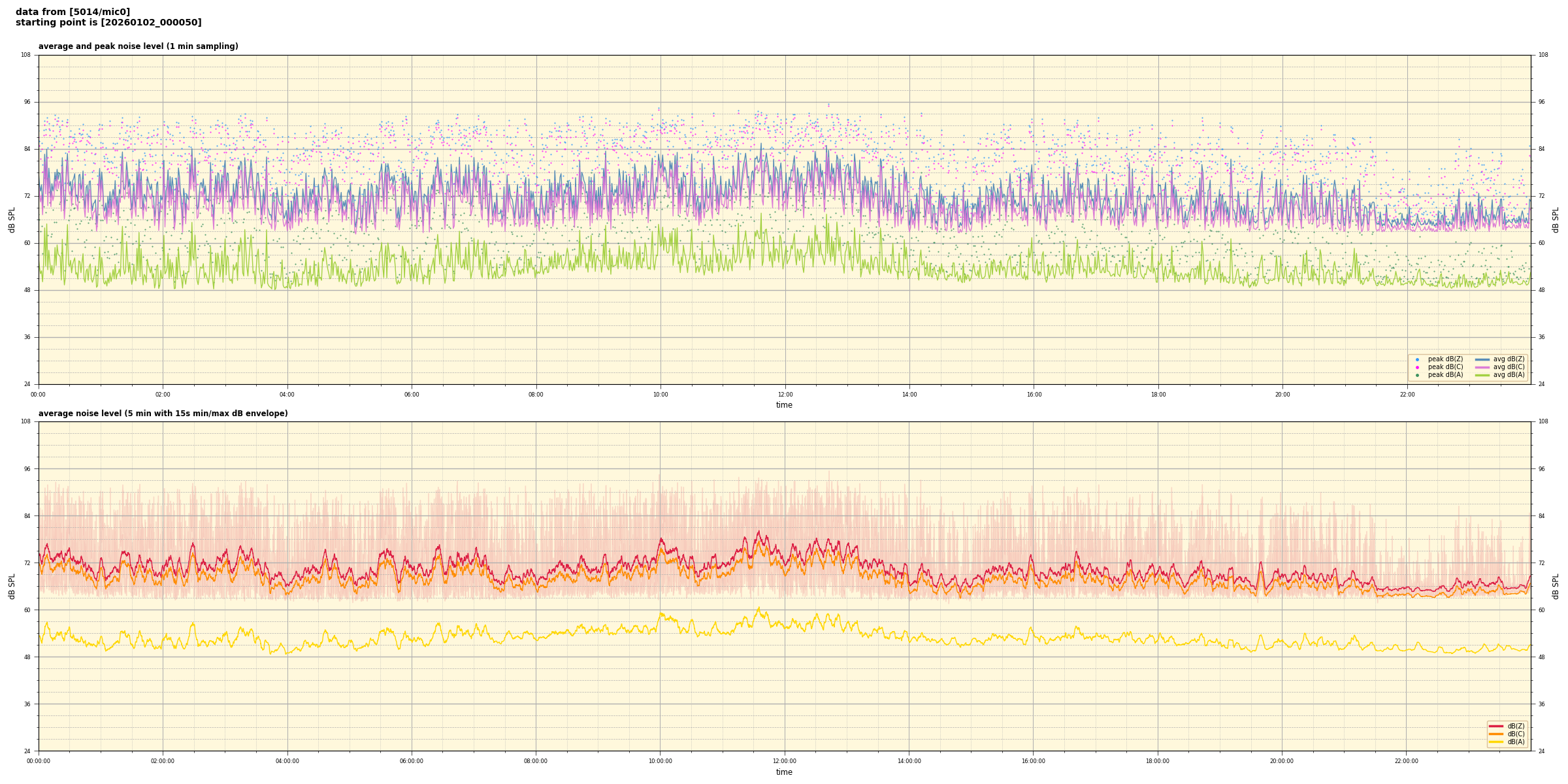Viewport: 1568px width, 784px height.
Task: Click the top chart title text
Action: (x=138, y=46)
